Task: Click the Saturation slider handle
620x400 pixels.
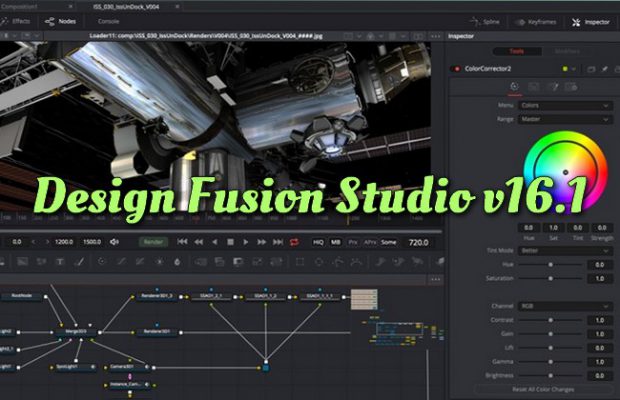Action: point(550,278)
